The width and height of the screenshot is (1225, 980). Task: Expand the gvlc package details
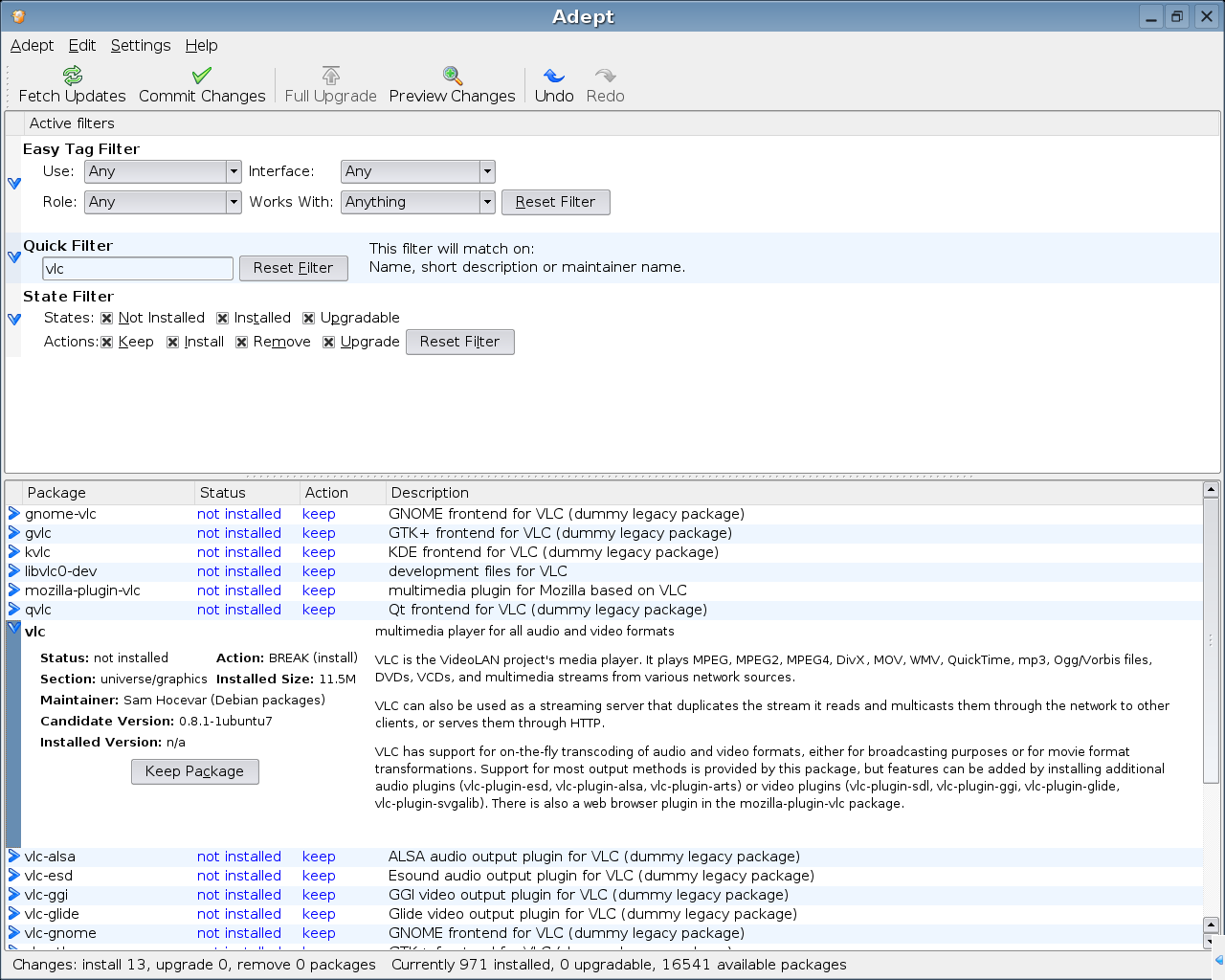click(x=14, y=533)
